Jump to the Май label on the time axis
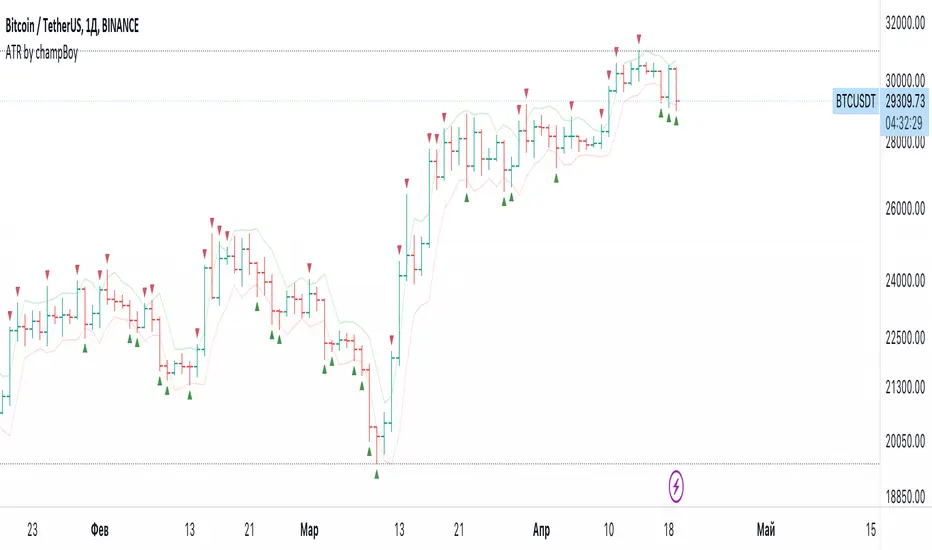Viewport: 932px width, 550px height. pos(766,530)
